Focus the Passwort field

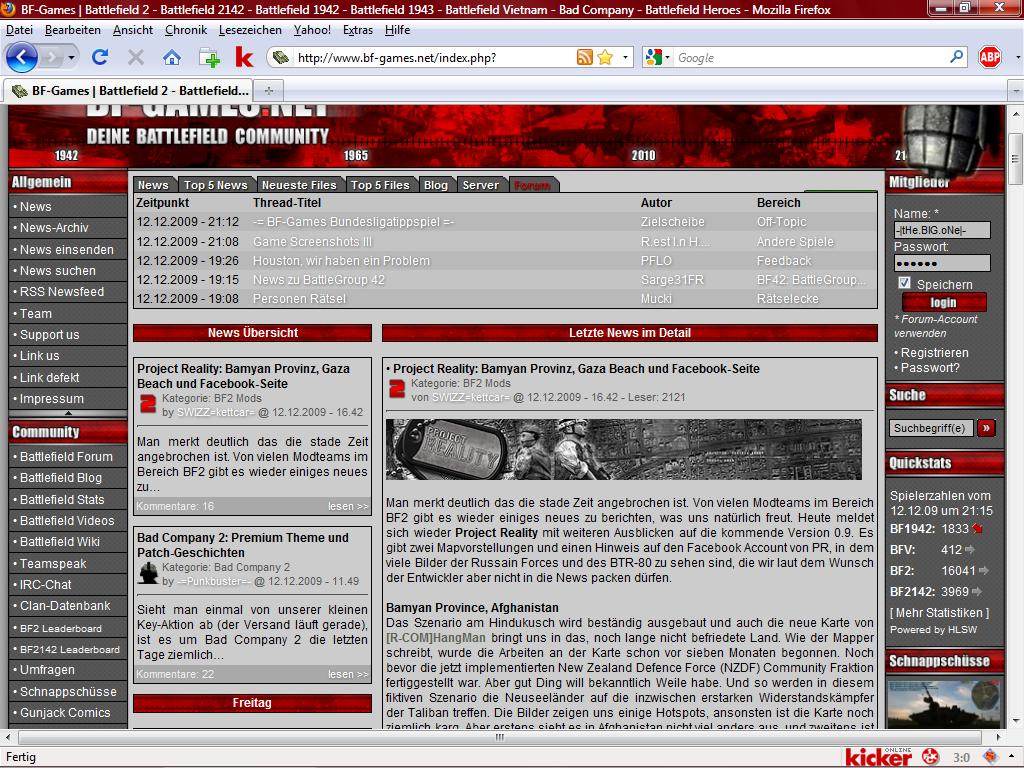942,263
